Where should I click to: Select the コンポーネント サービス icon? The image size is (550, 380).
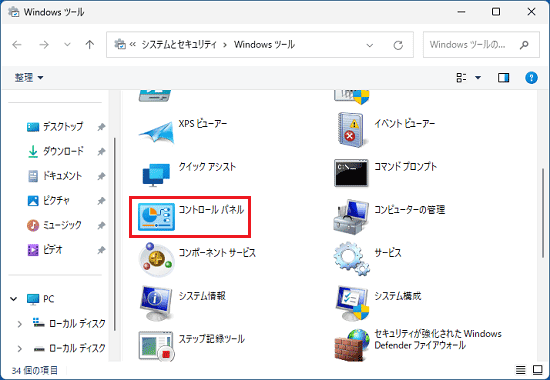(x=156, y=260)
